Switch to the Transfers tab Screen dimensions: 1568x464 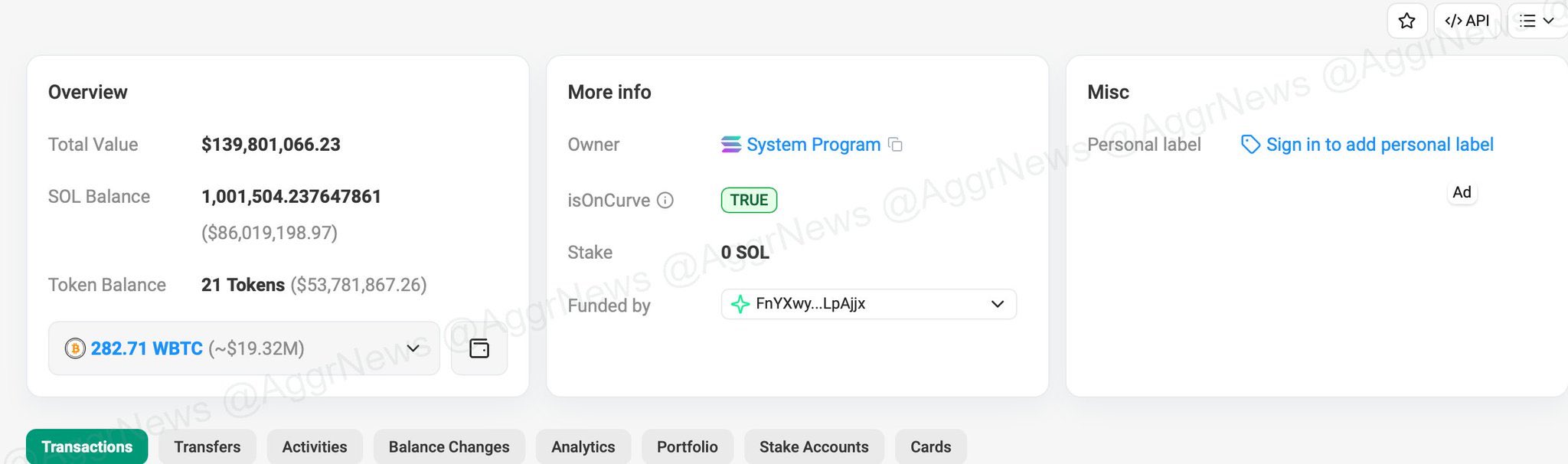(x=207, y=447)
